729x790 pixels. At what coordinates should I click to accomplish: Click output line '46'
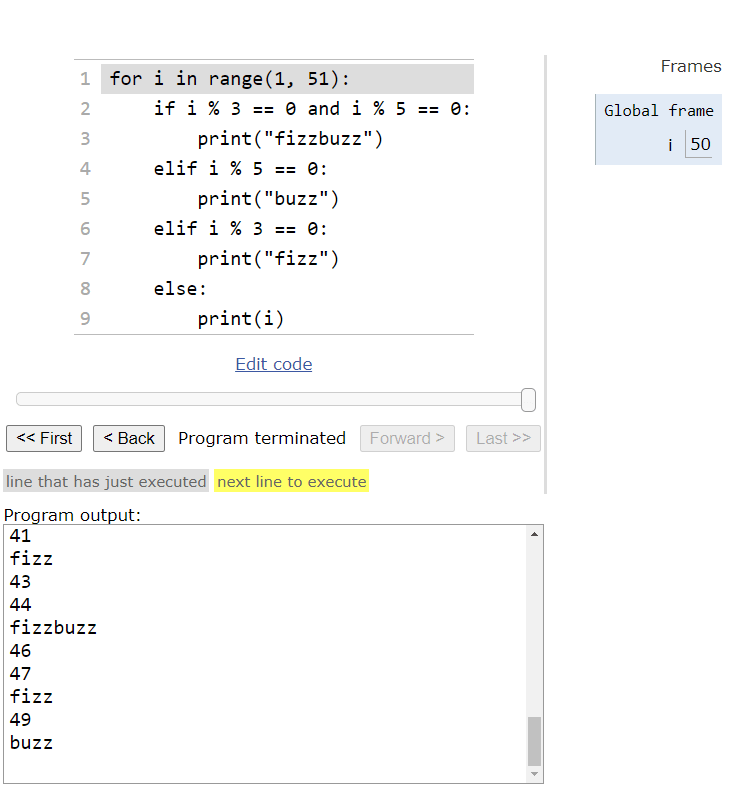point(20,651)
